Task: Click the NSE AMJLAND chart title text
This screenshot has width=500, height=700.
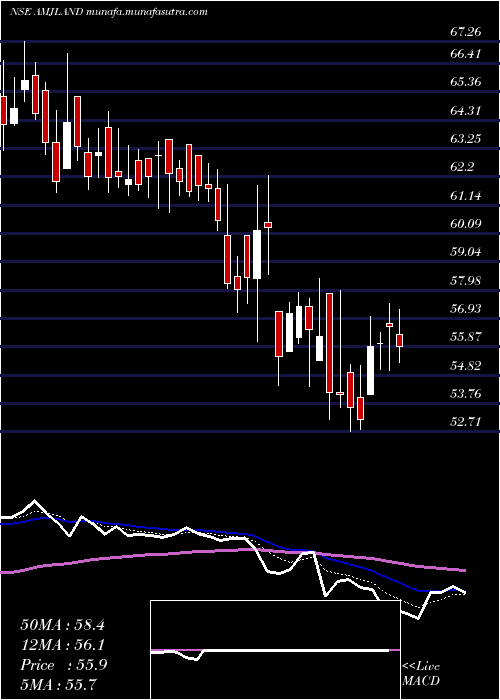Action: point(108,12)
